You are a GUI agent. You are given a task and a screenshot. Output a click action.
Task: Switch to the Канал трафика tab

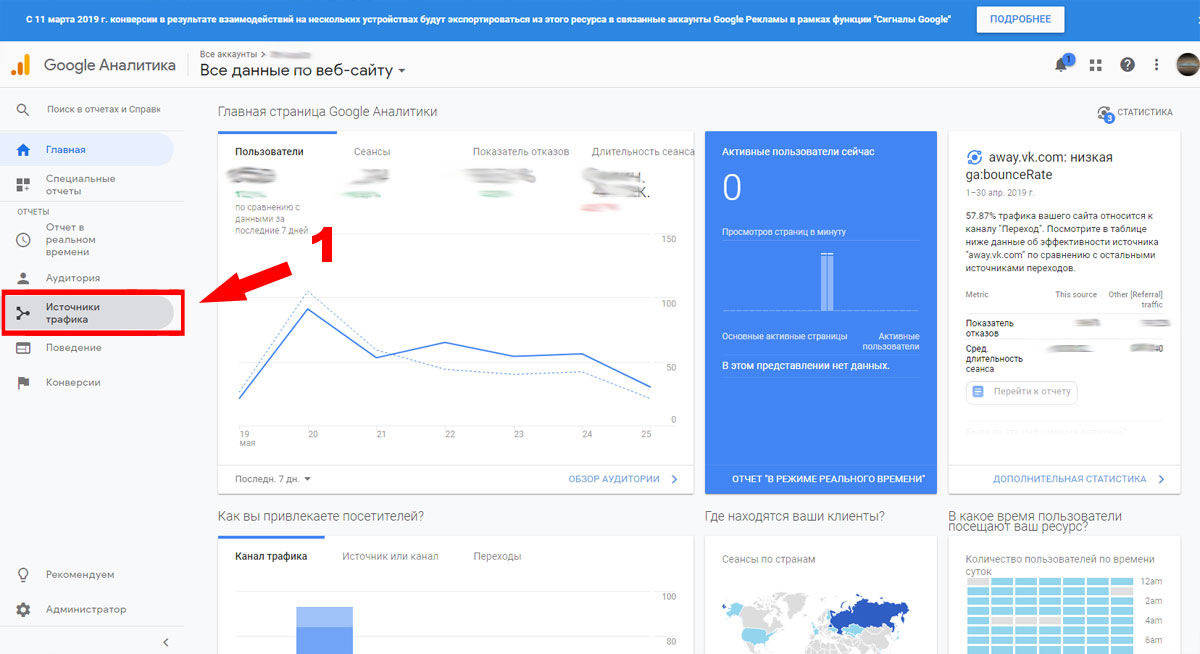coord(271,557)
